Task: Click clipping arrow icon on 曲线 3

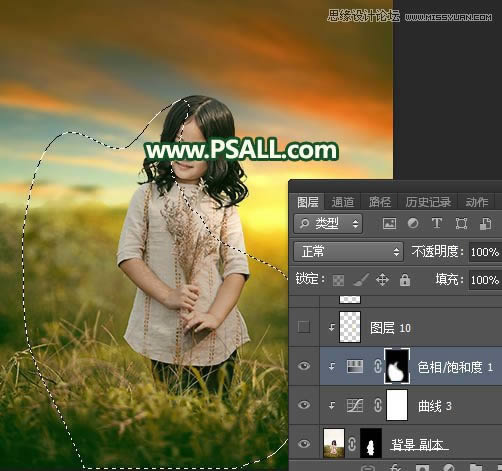Action: pos(332,405)
